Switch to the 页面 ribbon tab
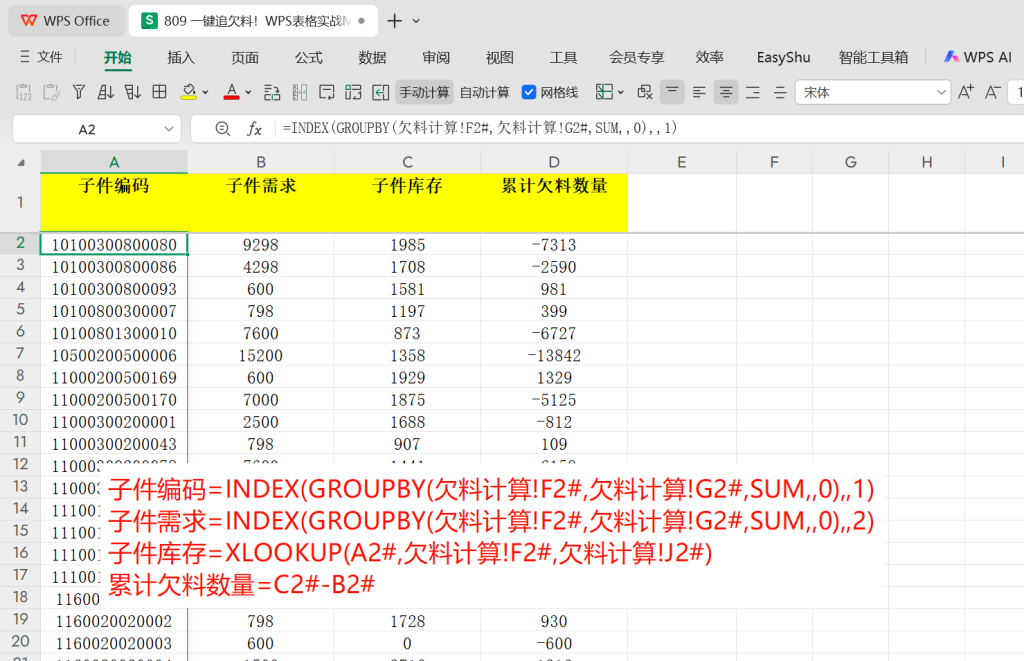The image size is (1024, 661). click(x=245, y=57)
